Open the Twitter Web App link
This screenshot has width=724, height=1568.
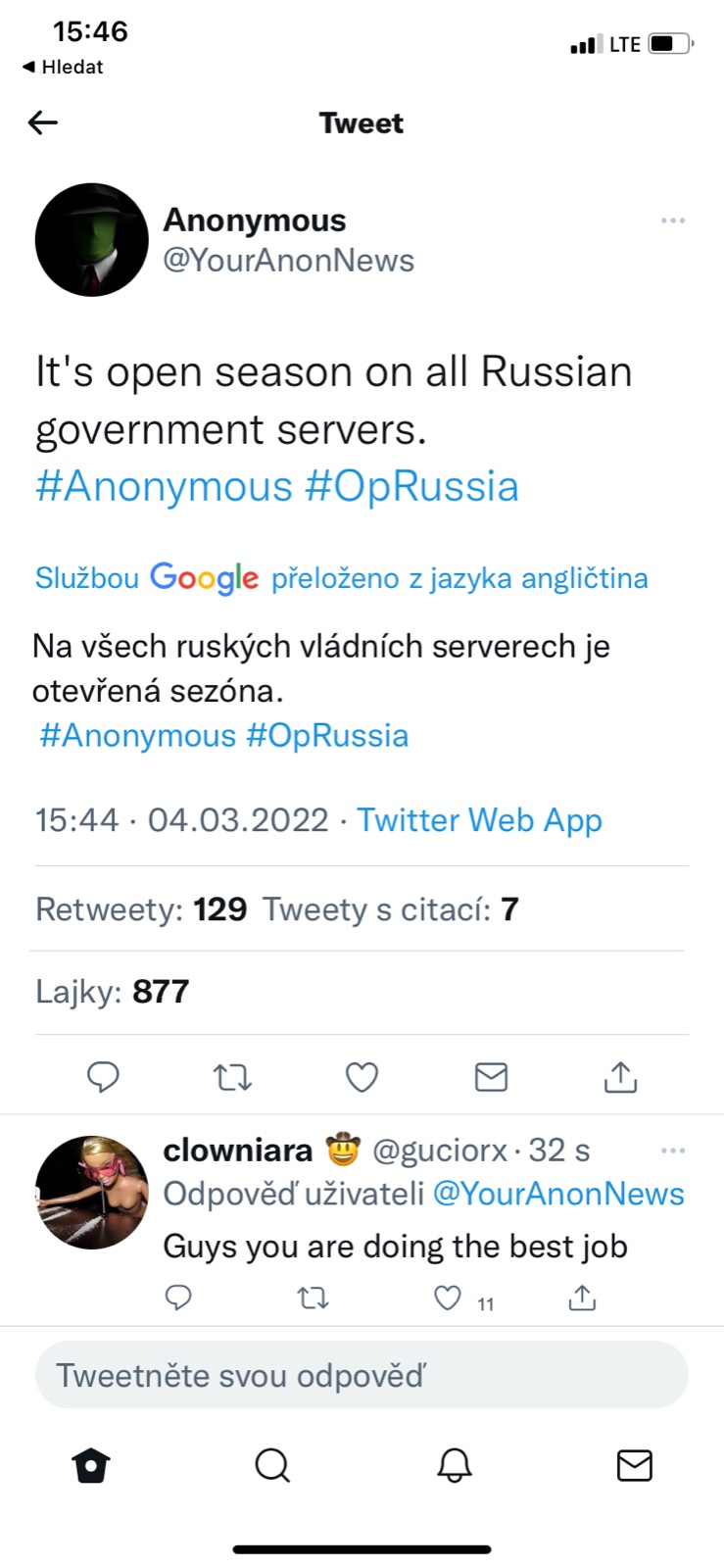[x=479, y=820]
